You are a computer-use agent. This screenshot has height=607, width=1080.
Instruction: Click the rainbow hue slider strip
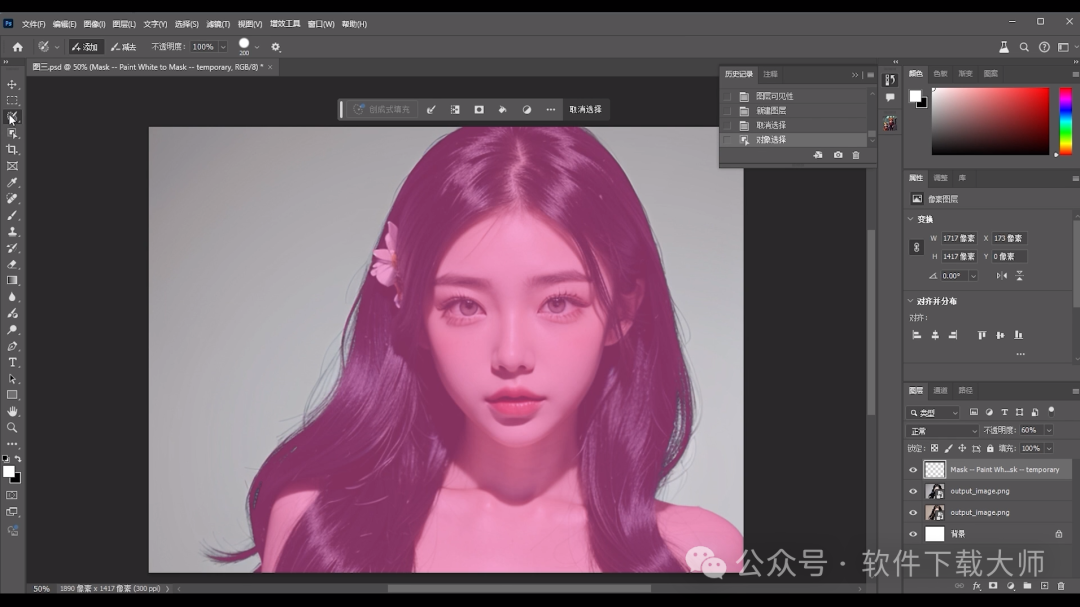pos(1066,121)
